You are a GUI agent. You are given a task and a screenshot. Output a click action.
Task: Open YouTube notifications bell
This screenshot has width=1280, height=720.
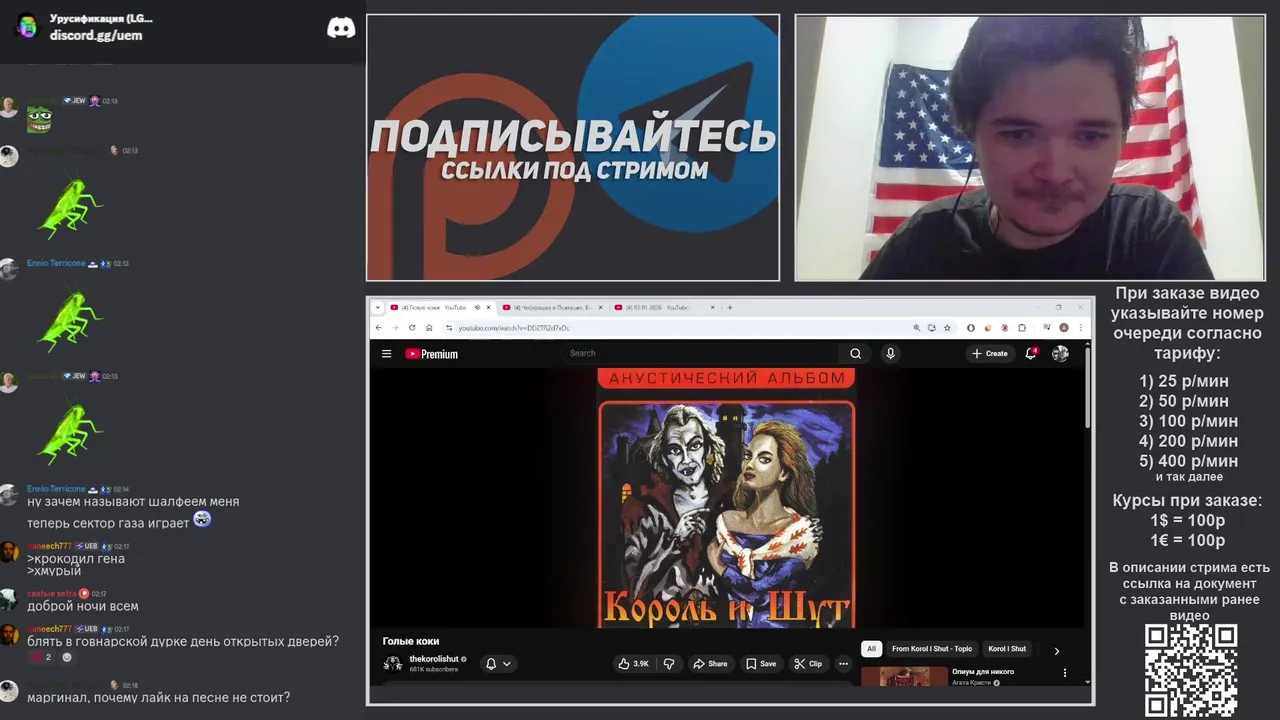point(1031,353)
